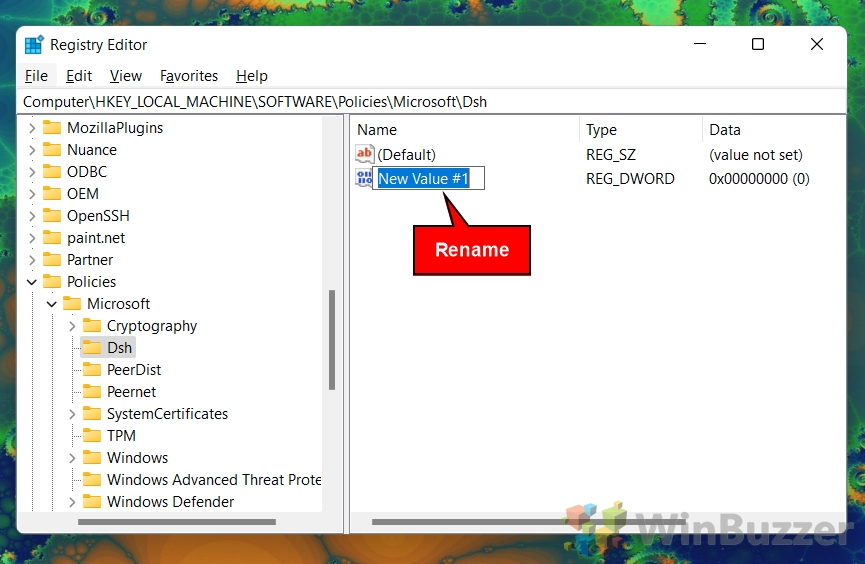Click the (Default) string value icon
The width and height of the screenshot is (865, 564).
(x=365, y=154)
